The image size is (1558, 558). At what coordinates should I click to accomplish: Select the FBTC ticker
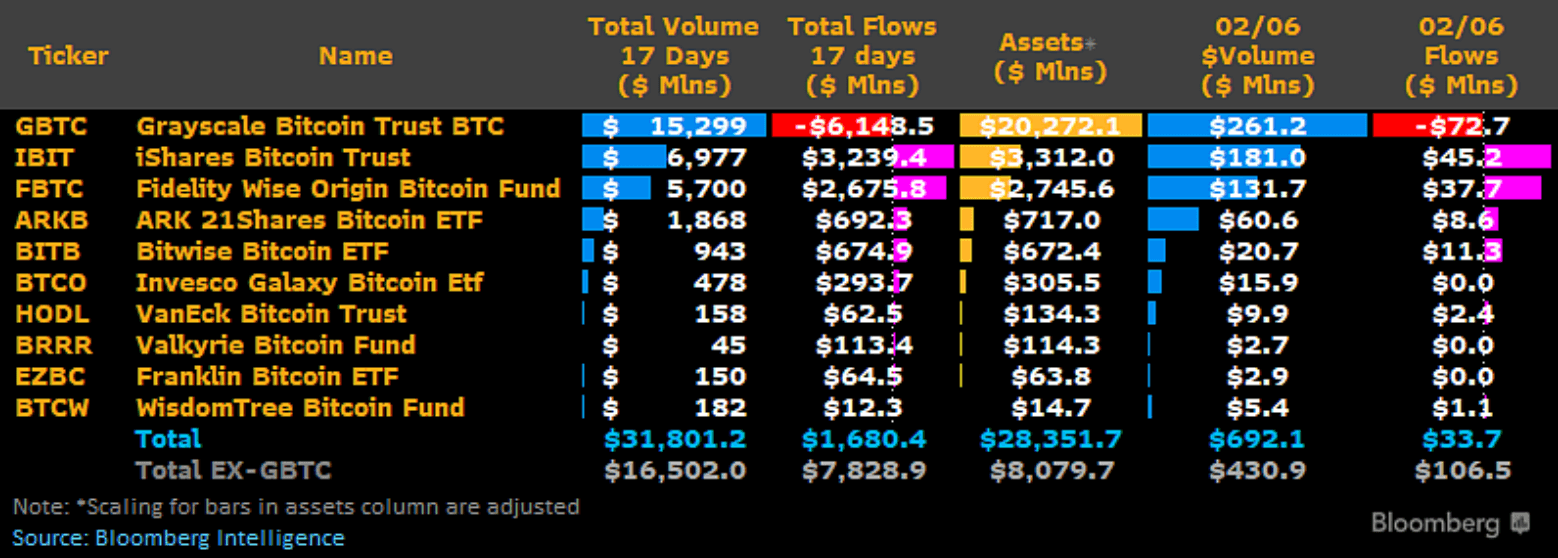click(49, 188)
